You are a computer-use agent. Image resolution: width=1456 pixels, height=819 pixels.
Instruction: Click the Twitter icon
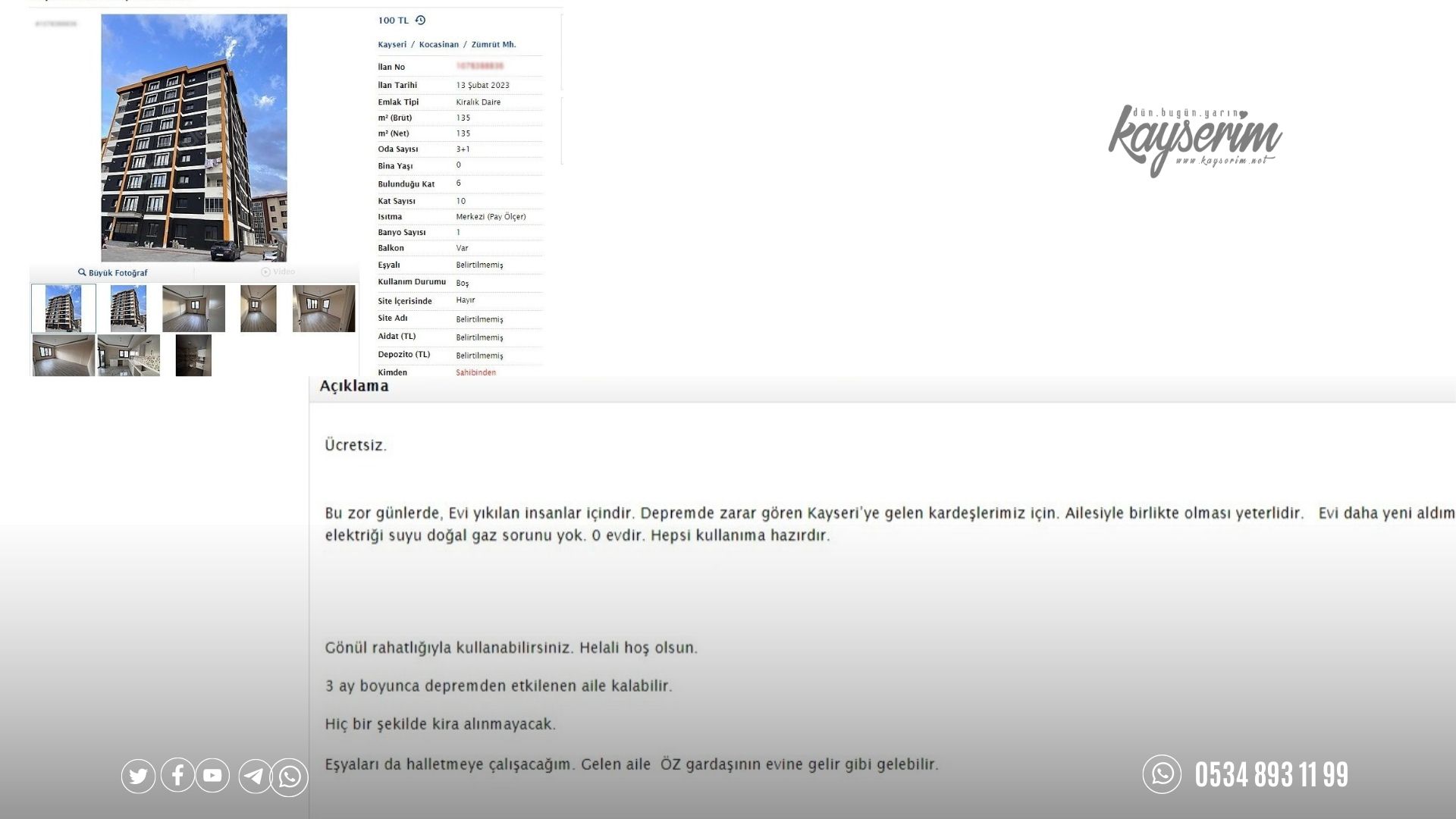pos(138,776)
